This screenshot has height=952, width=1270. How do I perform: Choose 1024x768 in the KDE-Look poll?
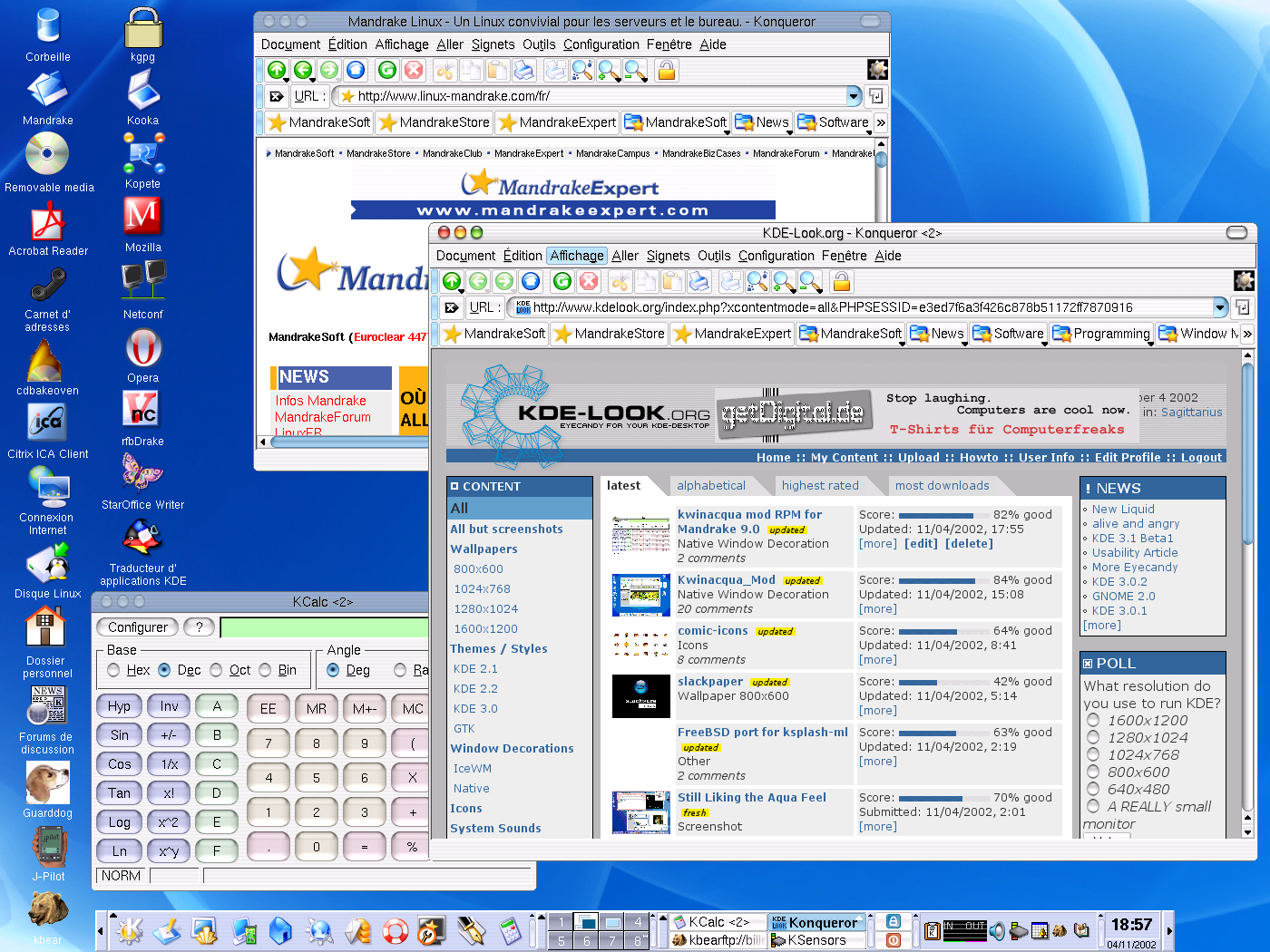coord(1093,755)
